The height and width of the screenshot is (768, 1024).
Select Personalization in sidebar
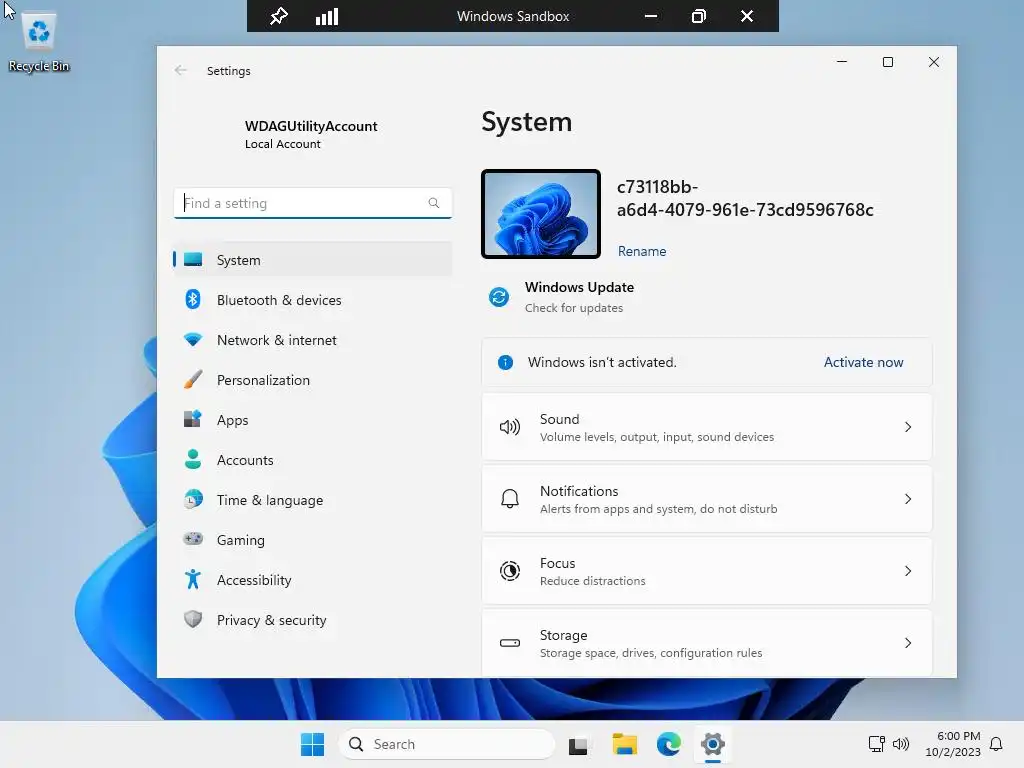coord(313,379)
